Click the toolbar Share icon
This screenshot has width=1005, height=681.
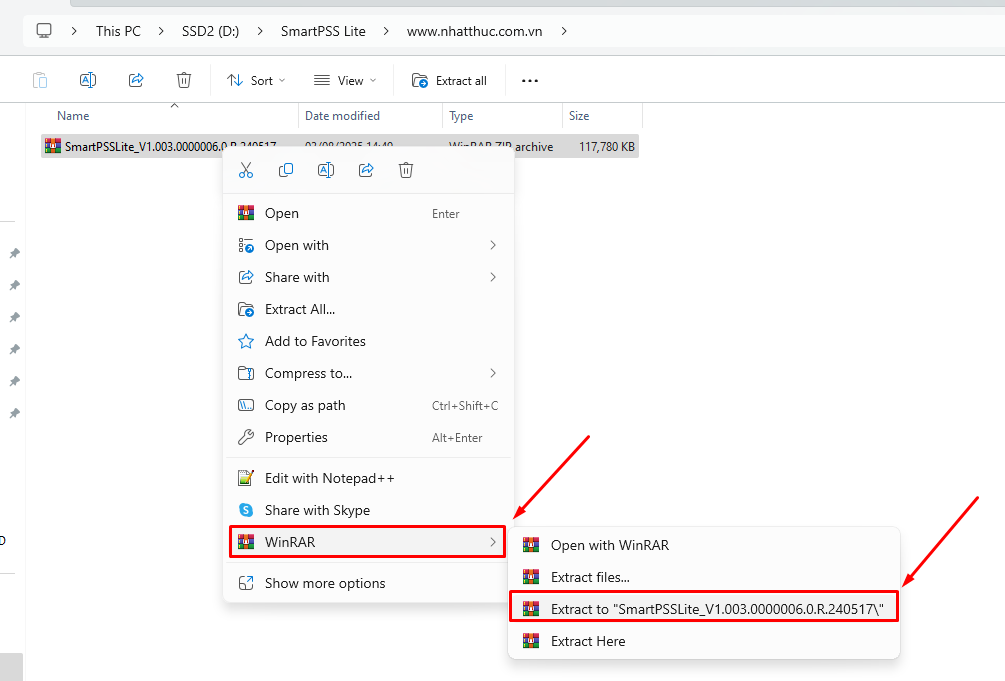tap(136, 80)
